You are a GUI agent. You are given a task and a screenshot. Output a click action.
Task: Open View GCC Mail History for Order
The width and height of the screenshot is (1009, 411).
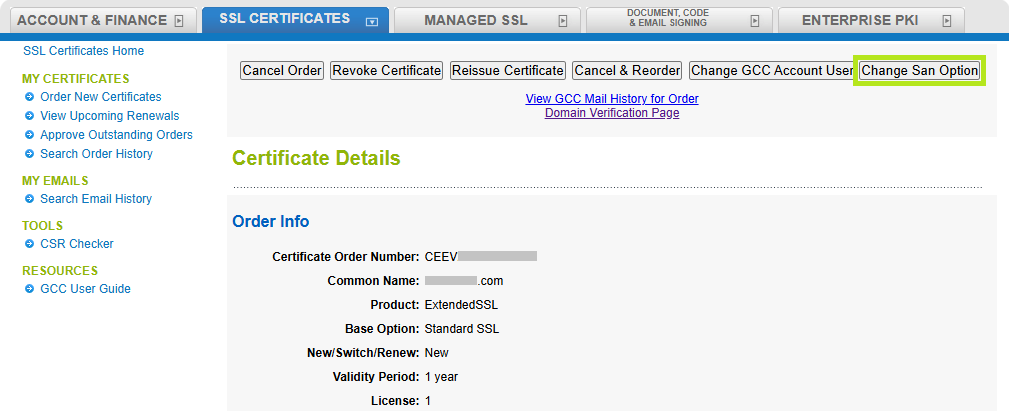coord(612,99)
